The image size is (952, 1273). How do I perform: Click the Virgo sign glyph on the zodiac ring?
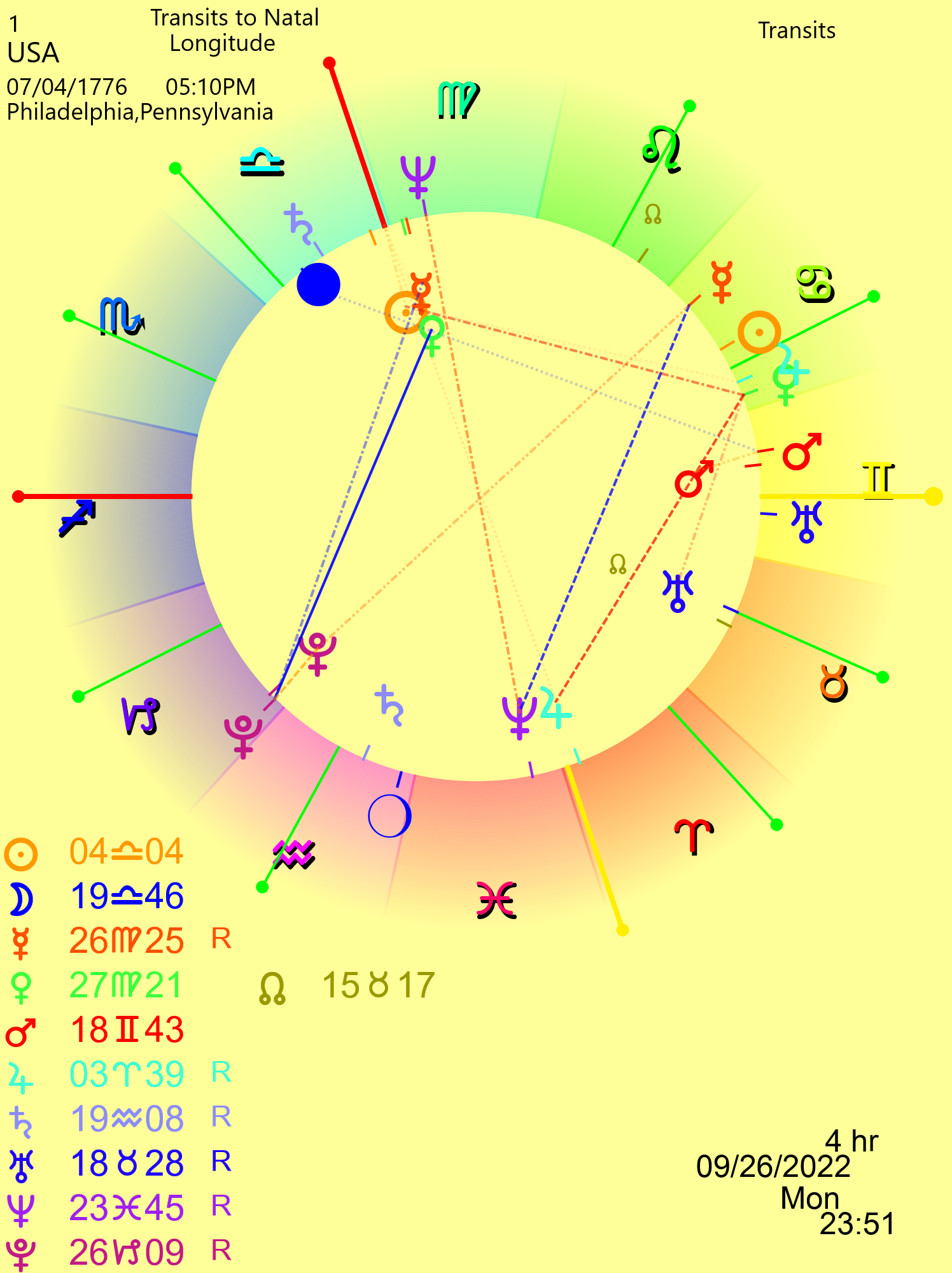point(458,100)
